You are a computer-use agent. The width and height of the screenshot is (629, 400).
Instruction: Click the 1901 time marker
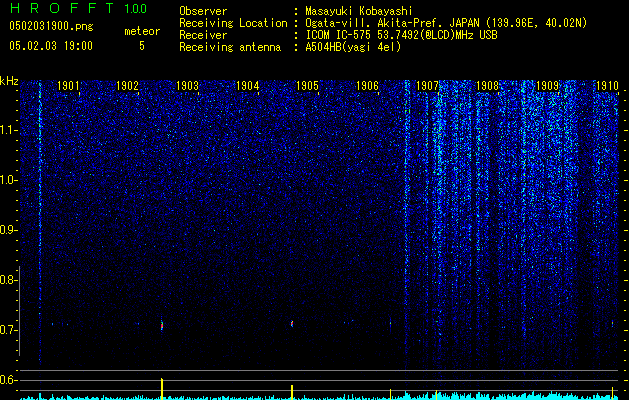tap(68, 85)
